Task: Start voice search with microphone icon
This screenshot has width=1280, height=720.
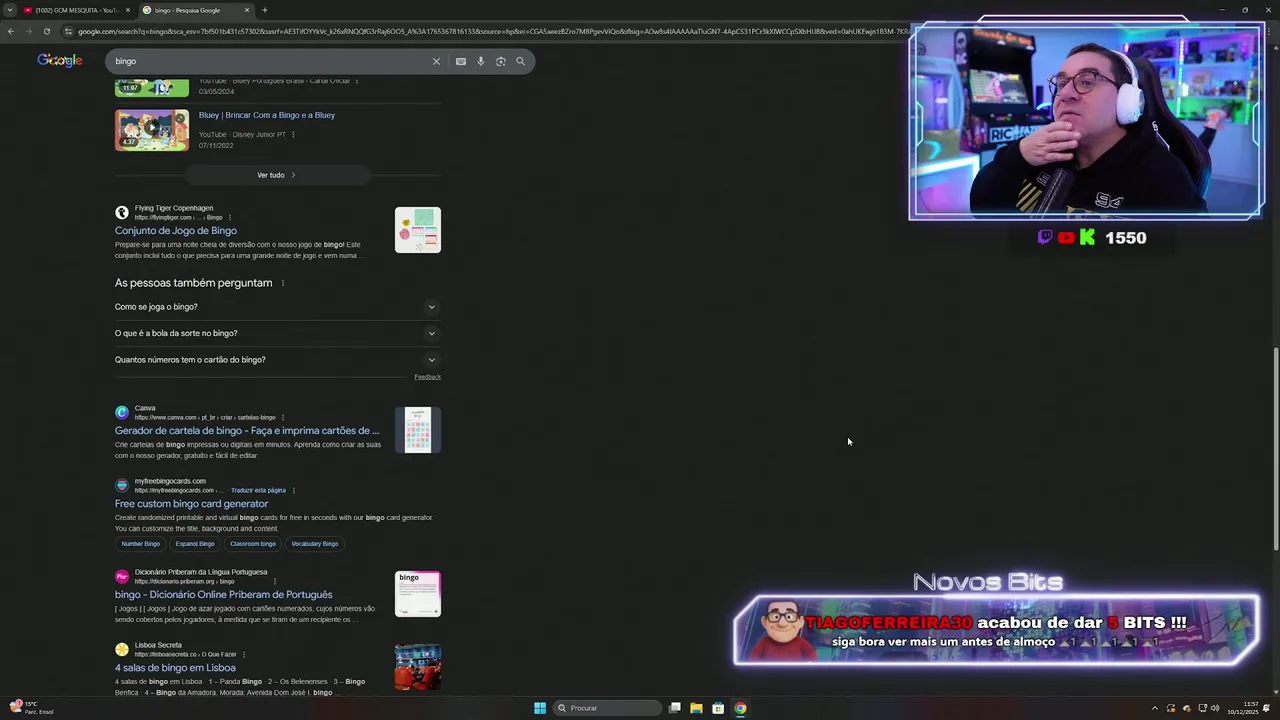Action: click(x=481, y=61)
